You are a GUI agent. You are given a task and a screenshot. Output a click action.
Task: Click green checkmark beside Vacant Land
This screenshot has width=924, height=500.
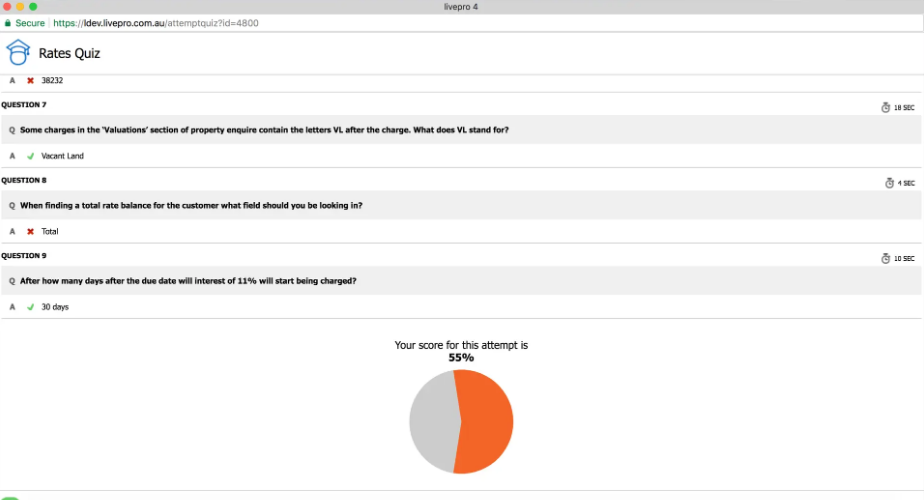click(30, 156)
